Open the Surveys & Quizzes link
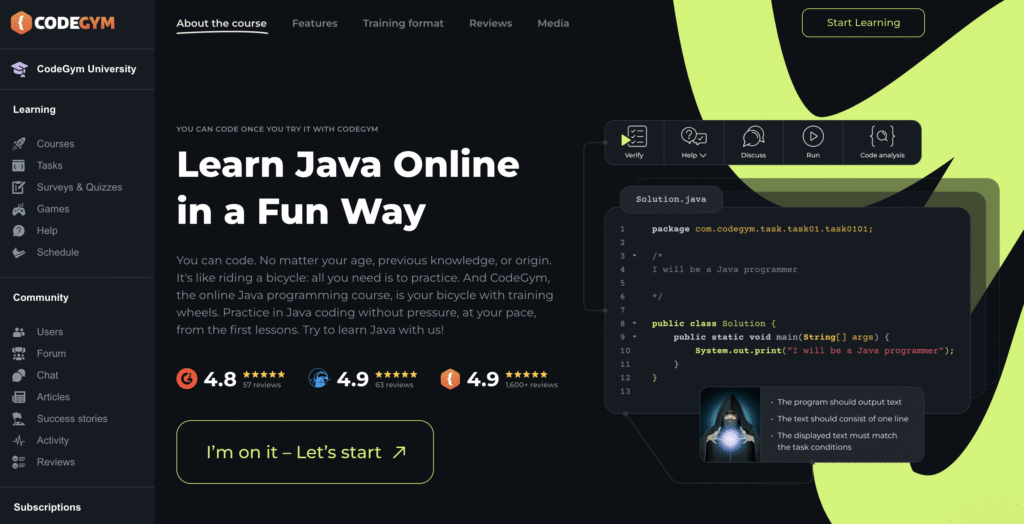Screen dimensions: 1024x524 [79, 188]
